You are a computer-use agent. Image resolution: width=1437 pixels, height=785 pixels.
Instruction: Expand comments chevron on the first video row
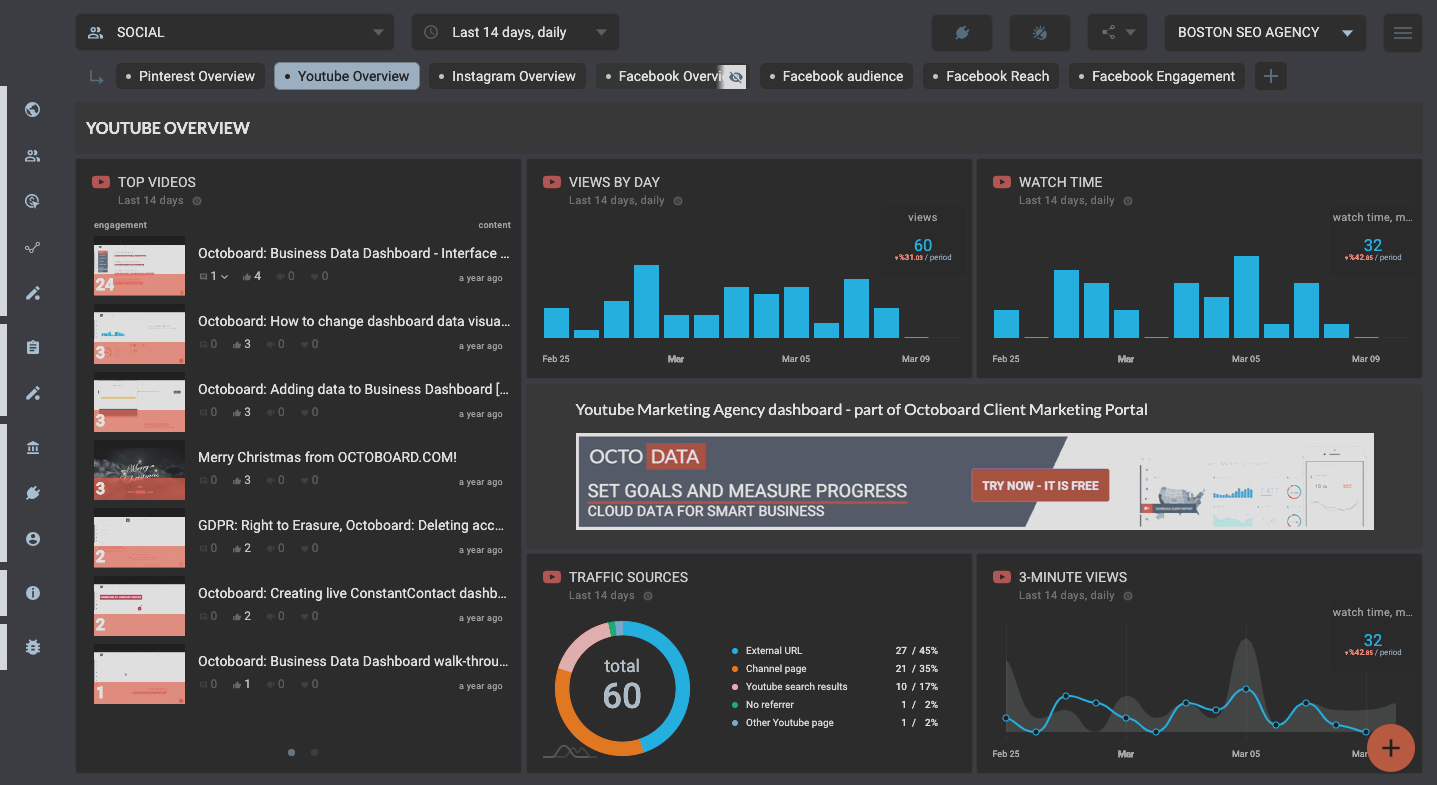click(224, 277)
